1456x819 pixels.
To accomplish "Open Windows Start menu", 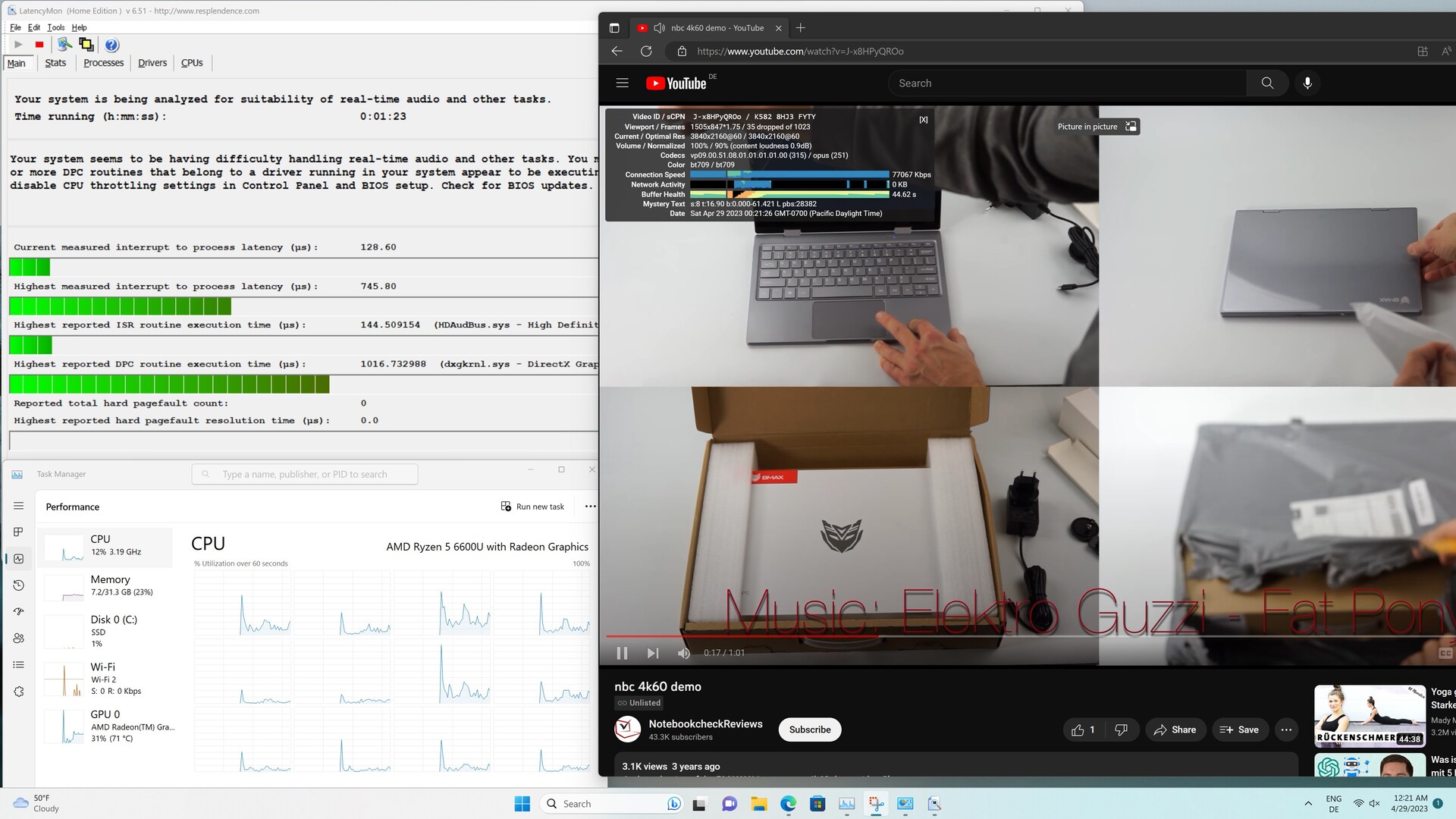I will click(522, 804).
